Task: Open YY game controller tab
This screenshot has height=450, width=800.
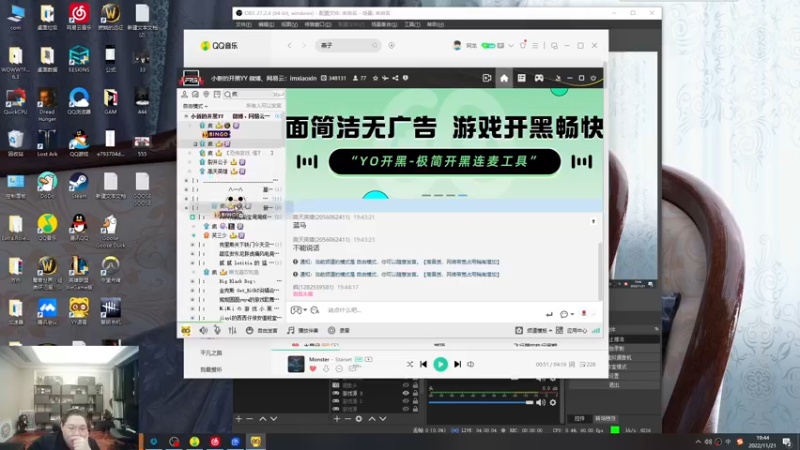Action: (539, 78)
